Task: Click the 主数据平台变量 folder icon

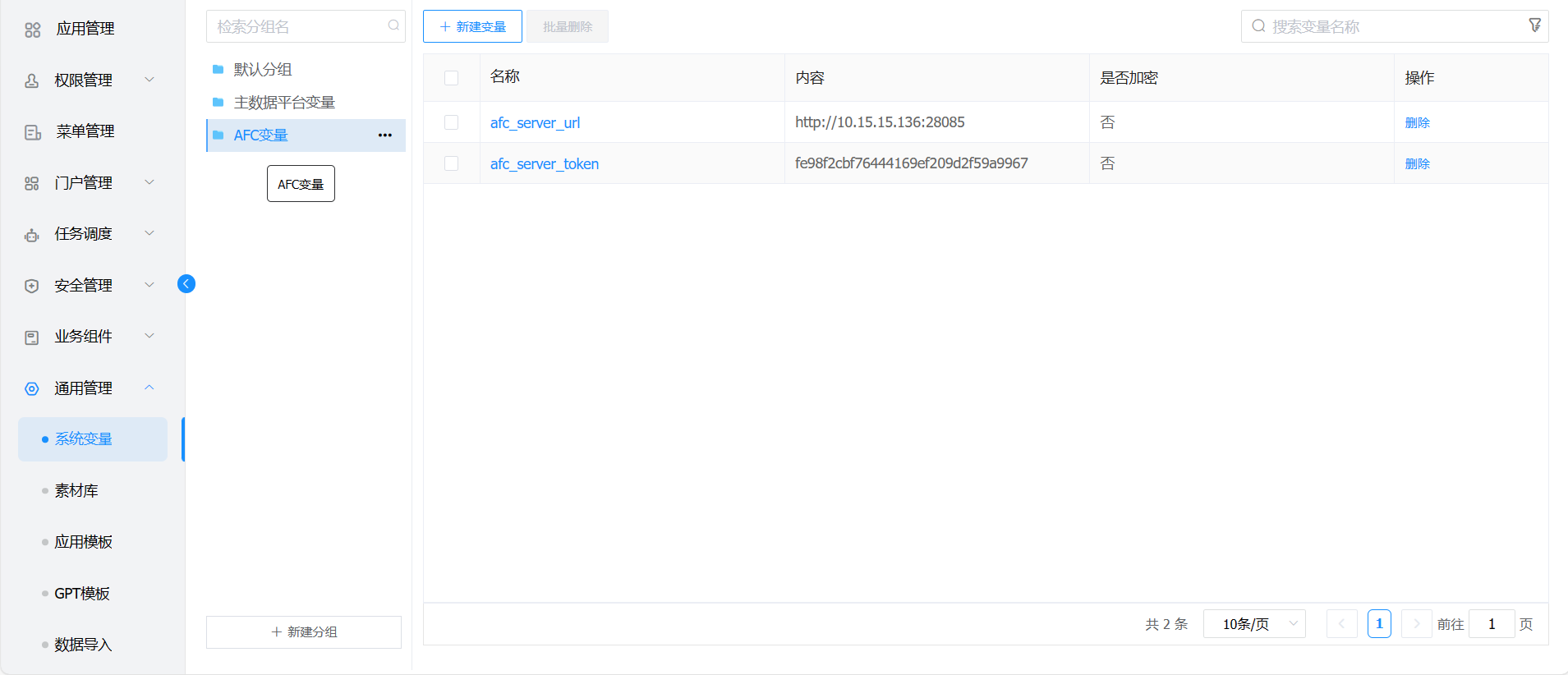Action: (x=218, y=102)
